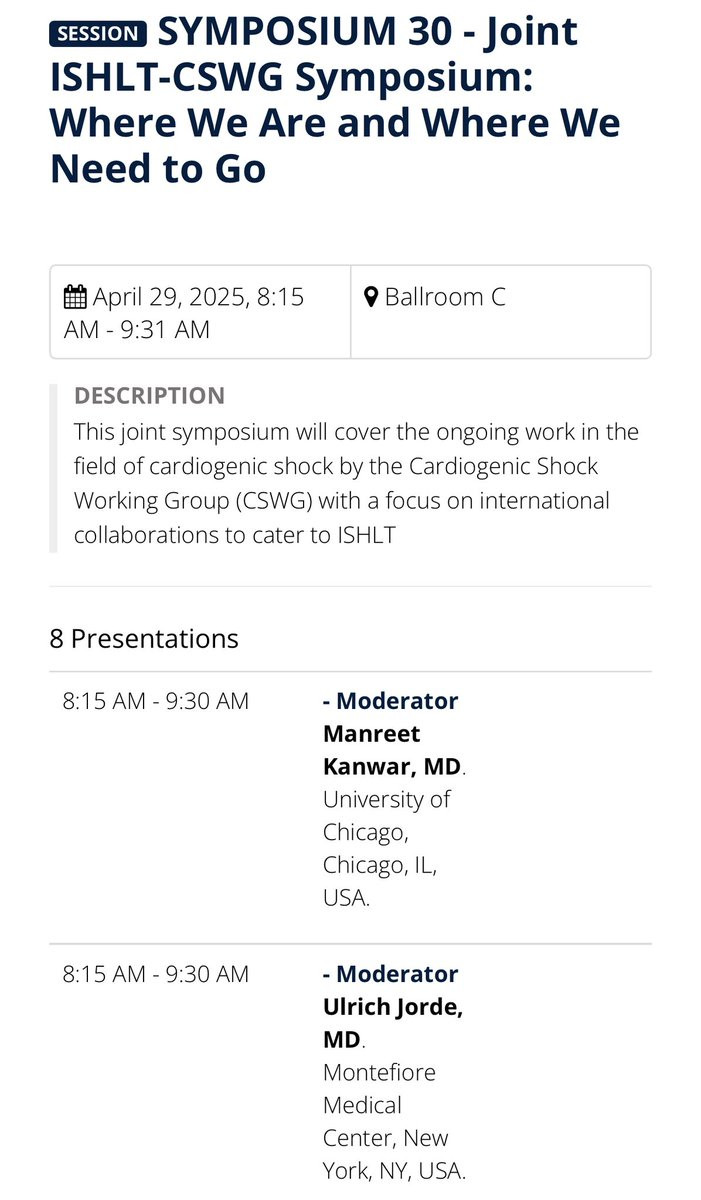Click the Moderator label above Ulrich Jorde

coord(396,974)
